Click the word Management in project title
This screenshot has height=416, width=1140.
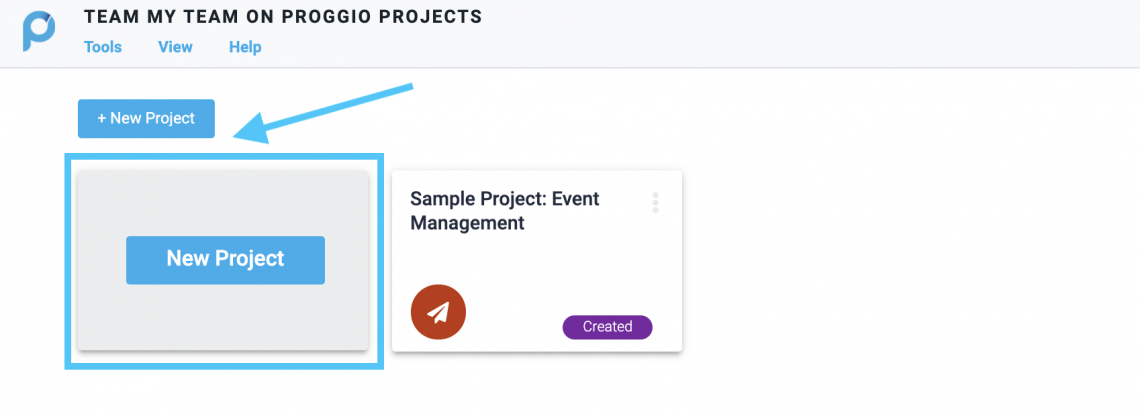coord(467,223)
